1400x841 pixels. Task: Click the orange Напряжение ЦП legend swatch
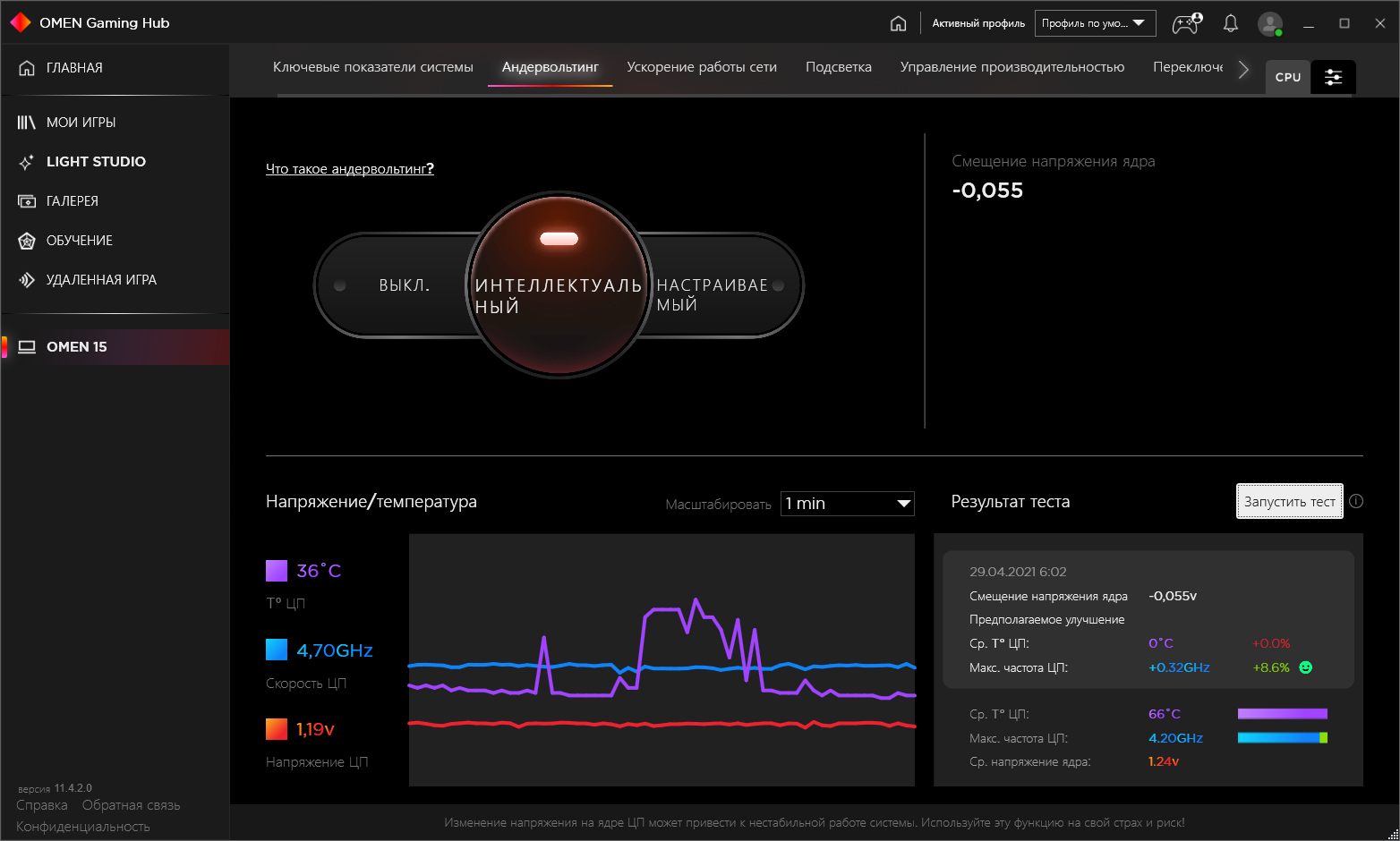[x=277, y=729]
